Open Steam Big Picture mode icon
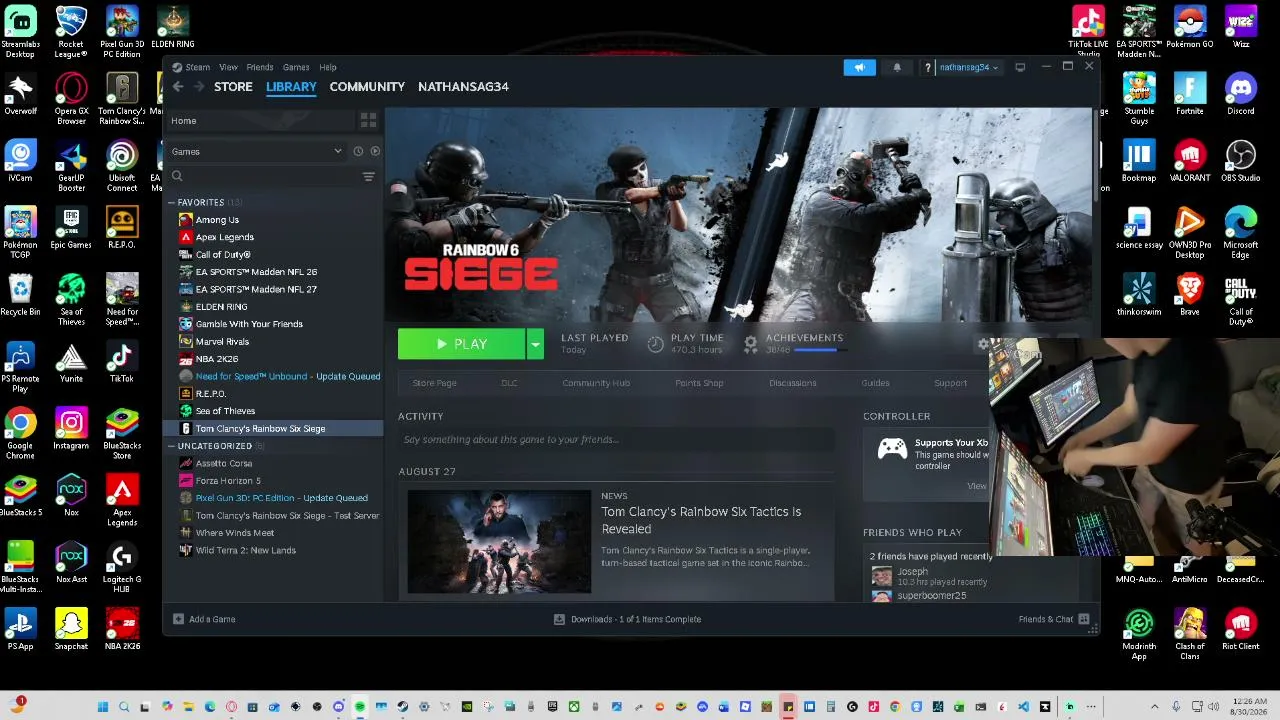 (1020, 67)
